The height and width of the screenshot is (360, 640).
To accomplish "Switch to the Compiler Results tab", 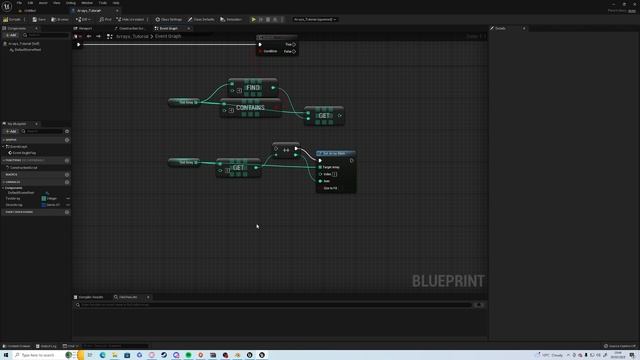I will 89,297.
